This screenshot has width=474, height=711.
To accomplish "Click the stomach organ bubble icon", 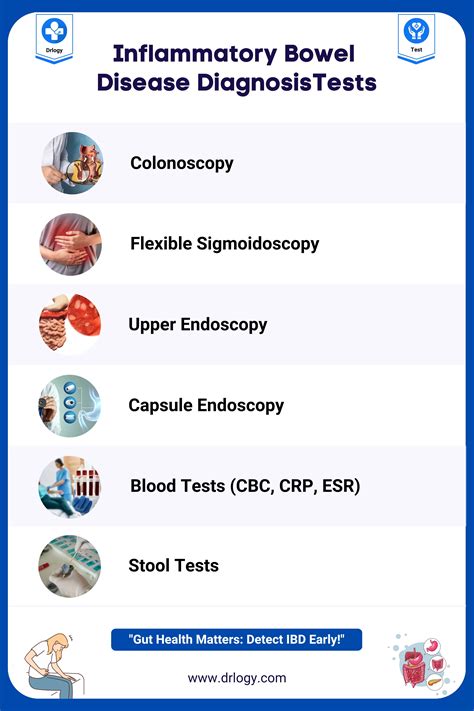I will [434, 645].
